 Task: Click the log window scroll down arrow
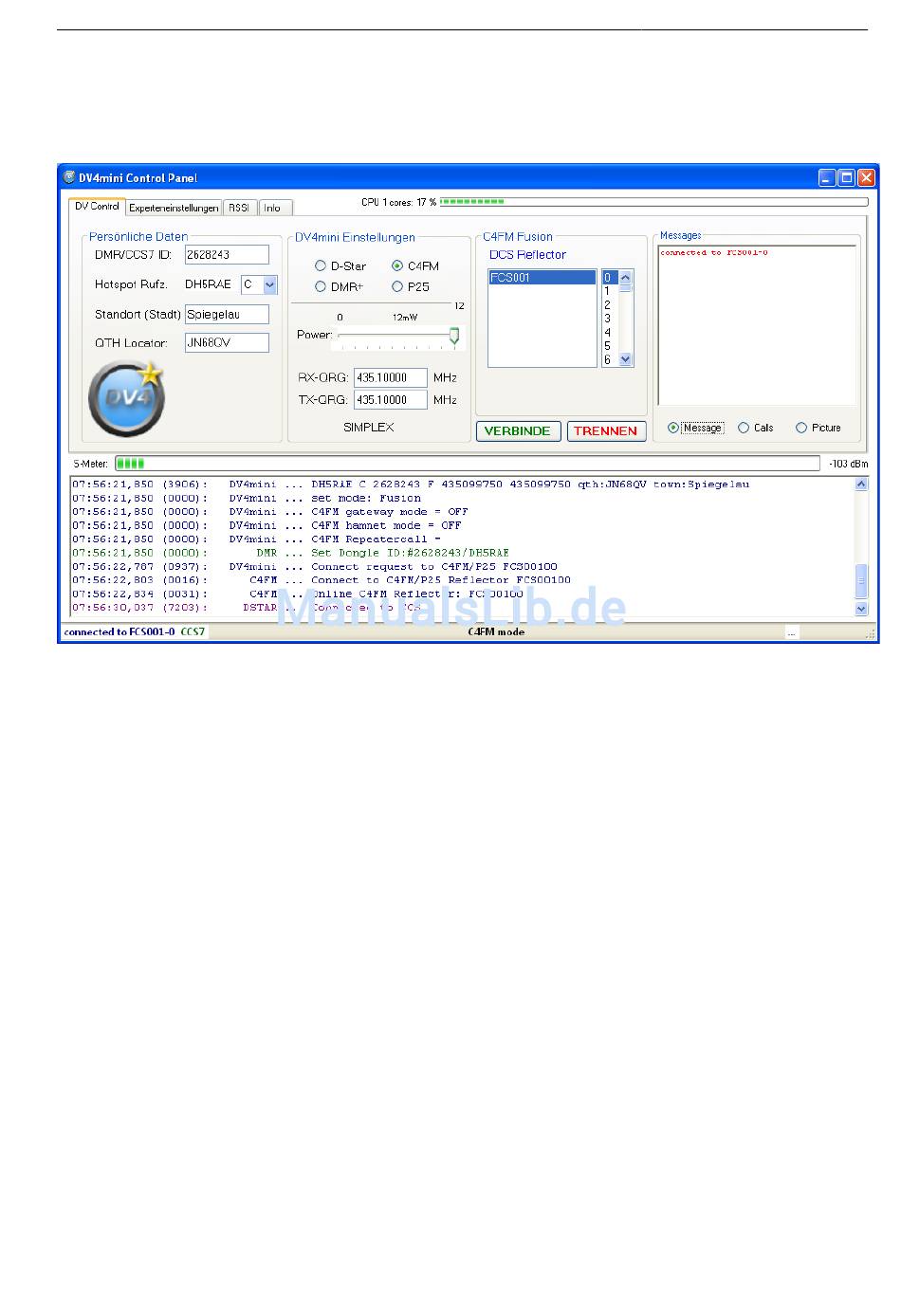pos(861,609)
